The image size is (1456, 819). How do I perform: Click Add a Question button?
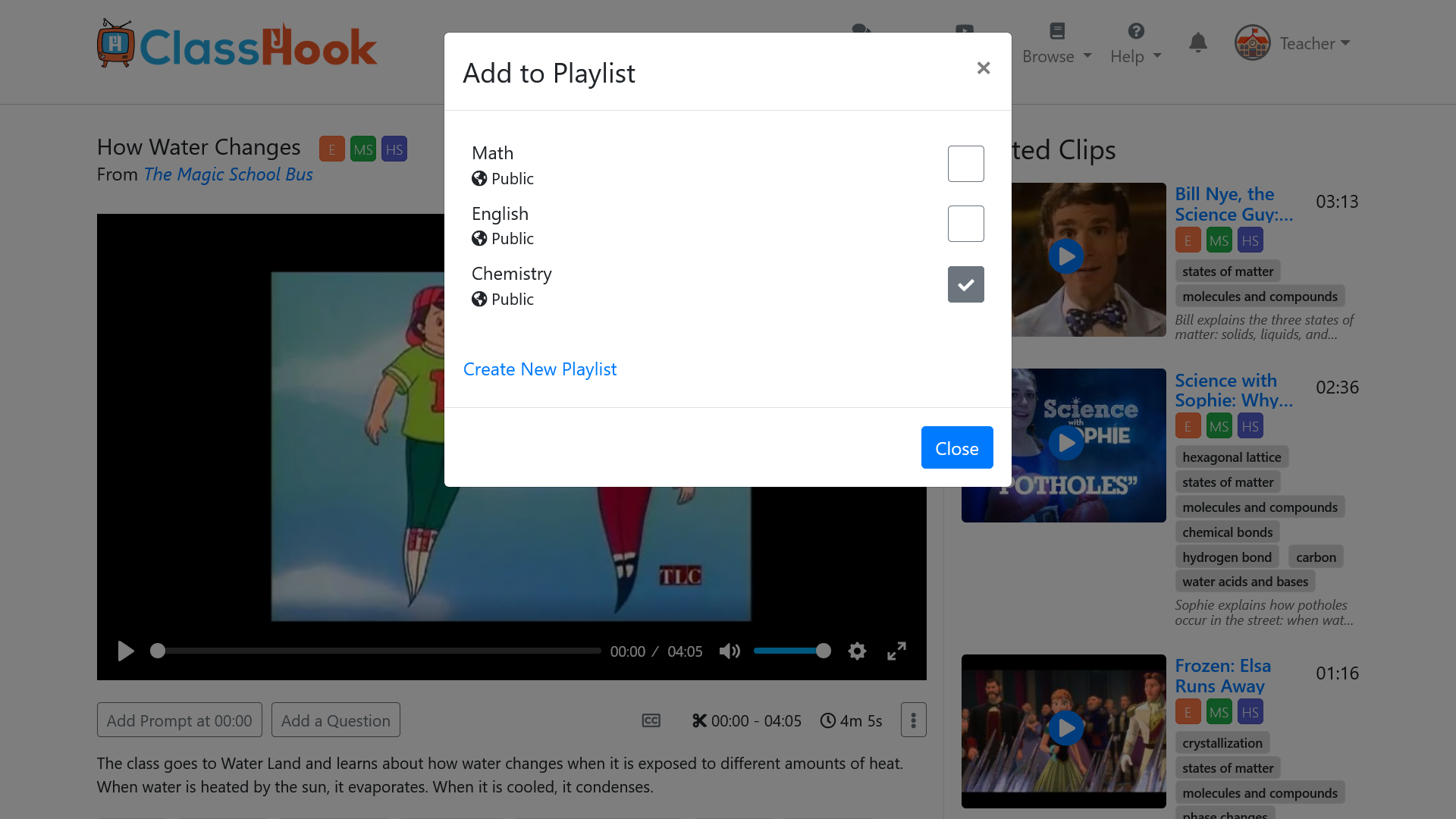336,720
